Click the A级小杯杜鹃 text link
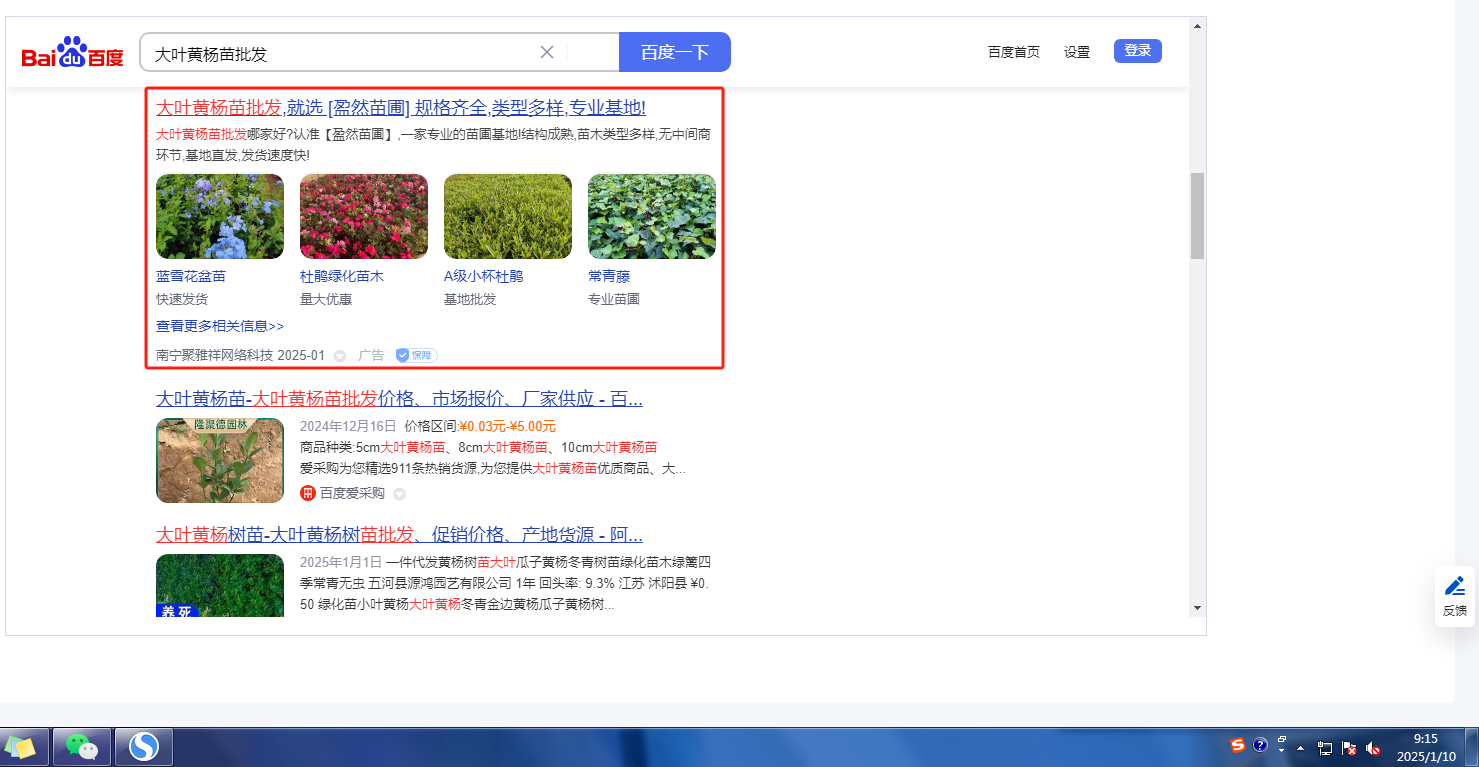 (484, 276)
